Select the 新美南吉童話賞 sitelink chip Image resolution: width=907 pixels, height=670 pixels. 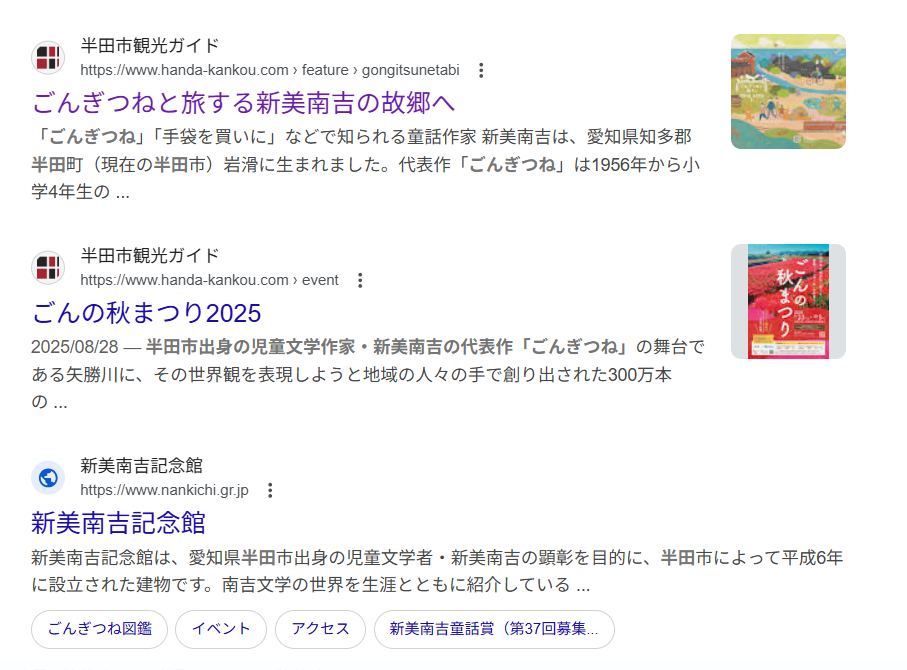tap(494, 629)
